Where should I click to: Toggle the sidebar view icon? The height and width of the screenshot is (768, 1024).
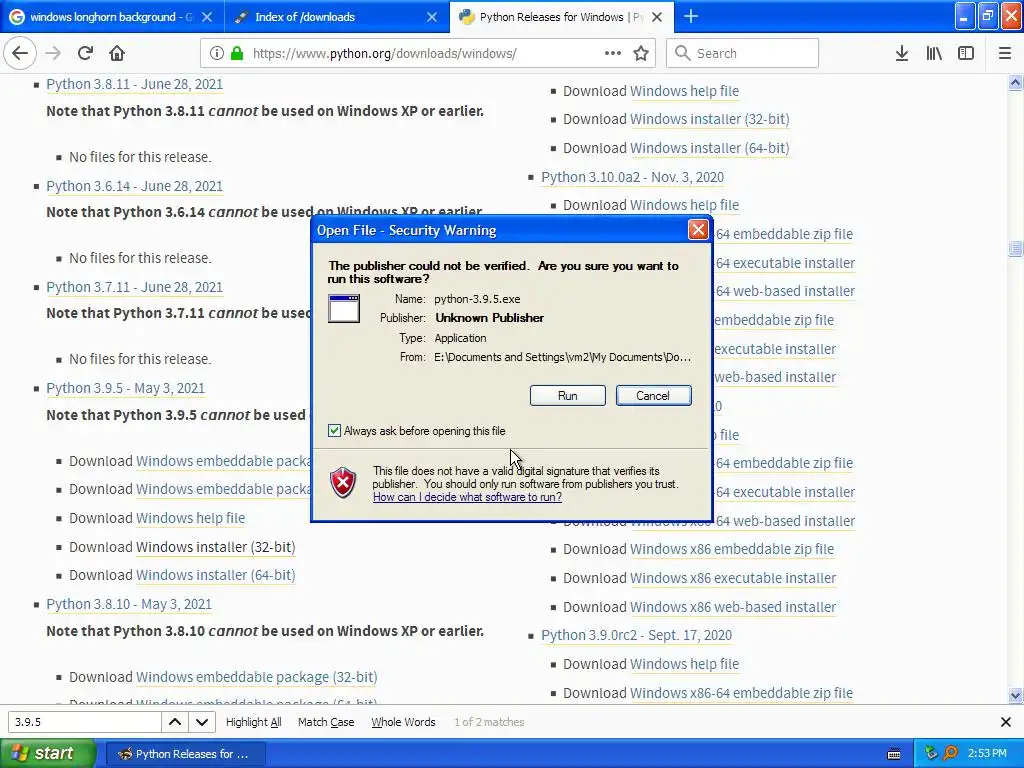[966, 53]
